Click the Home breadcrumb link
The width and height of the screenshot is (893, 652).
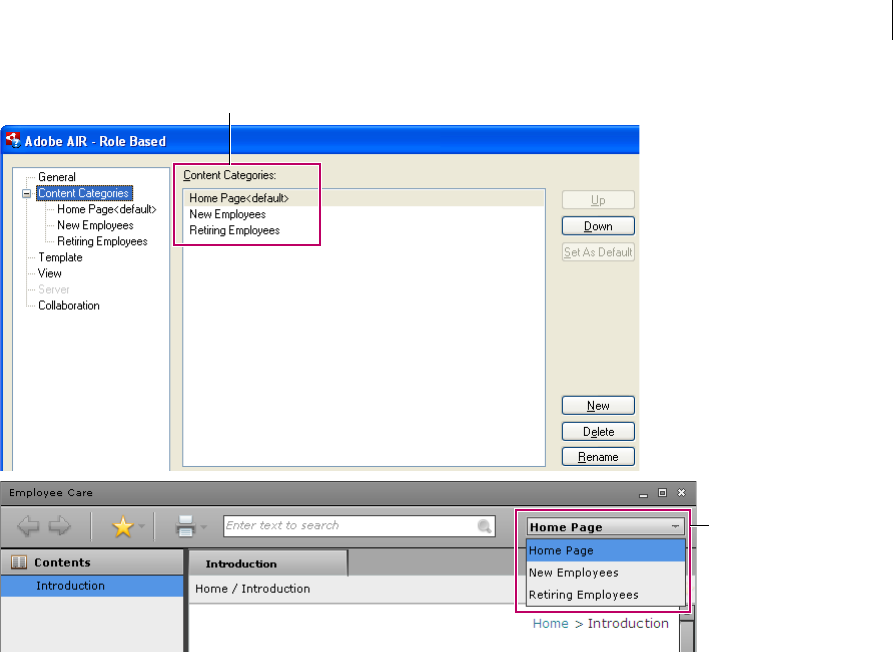(550, 624)
